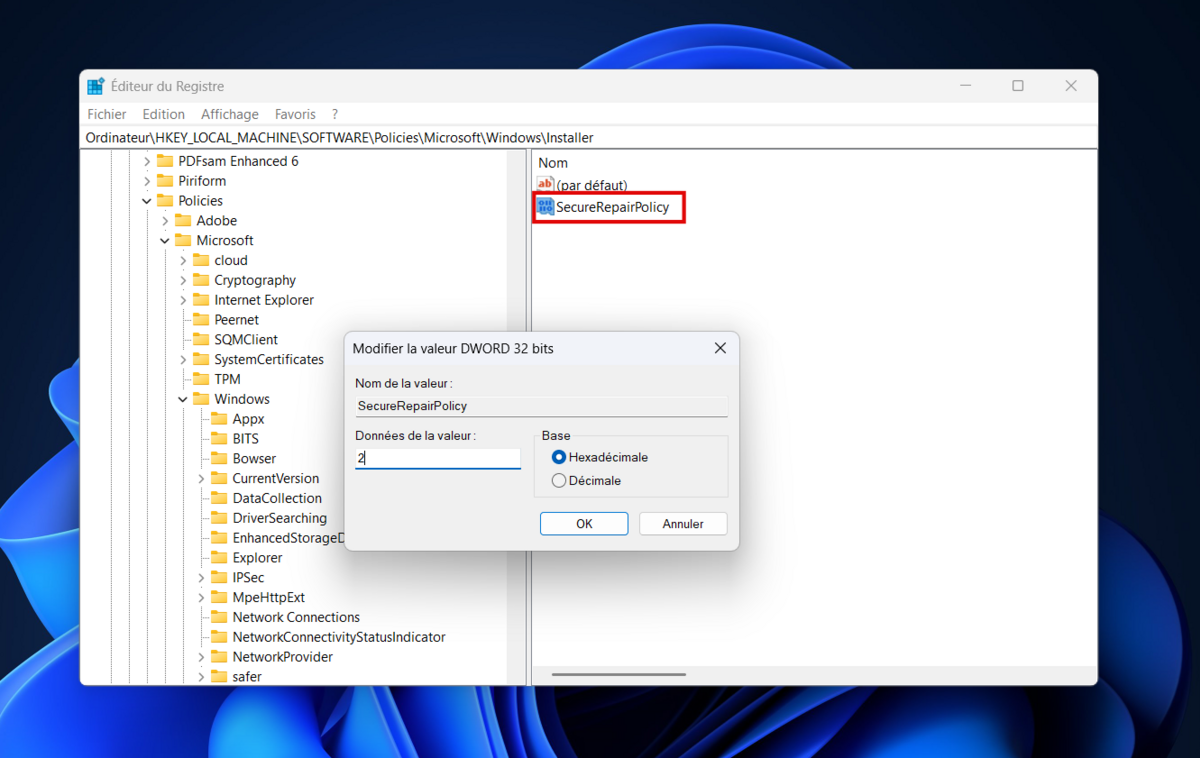Open the Favoris menu
Screen dimensions: 1200x758
295,114
